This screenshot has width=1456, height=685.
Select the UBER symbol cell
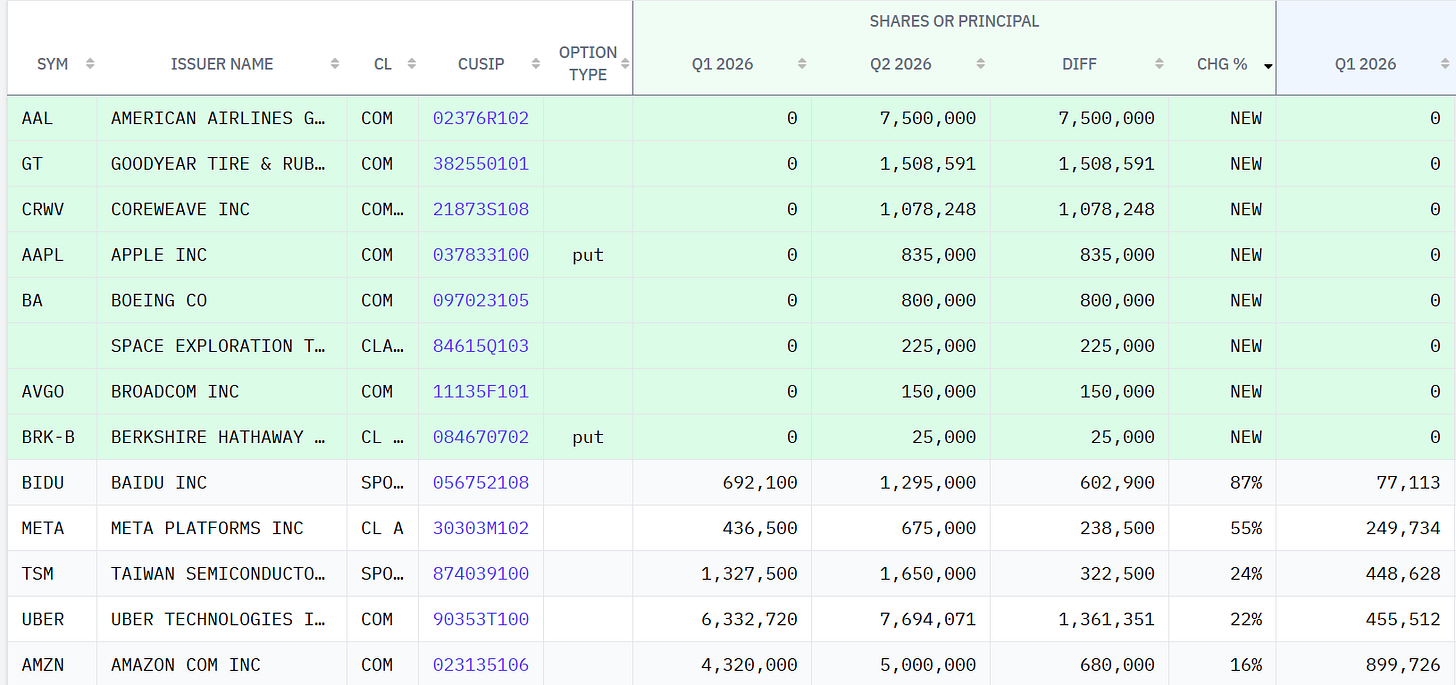click(52, 619)
